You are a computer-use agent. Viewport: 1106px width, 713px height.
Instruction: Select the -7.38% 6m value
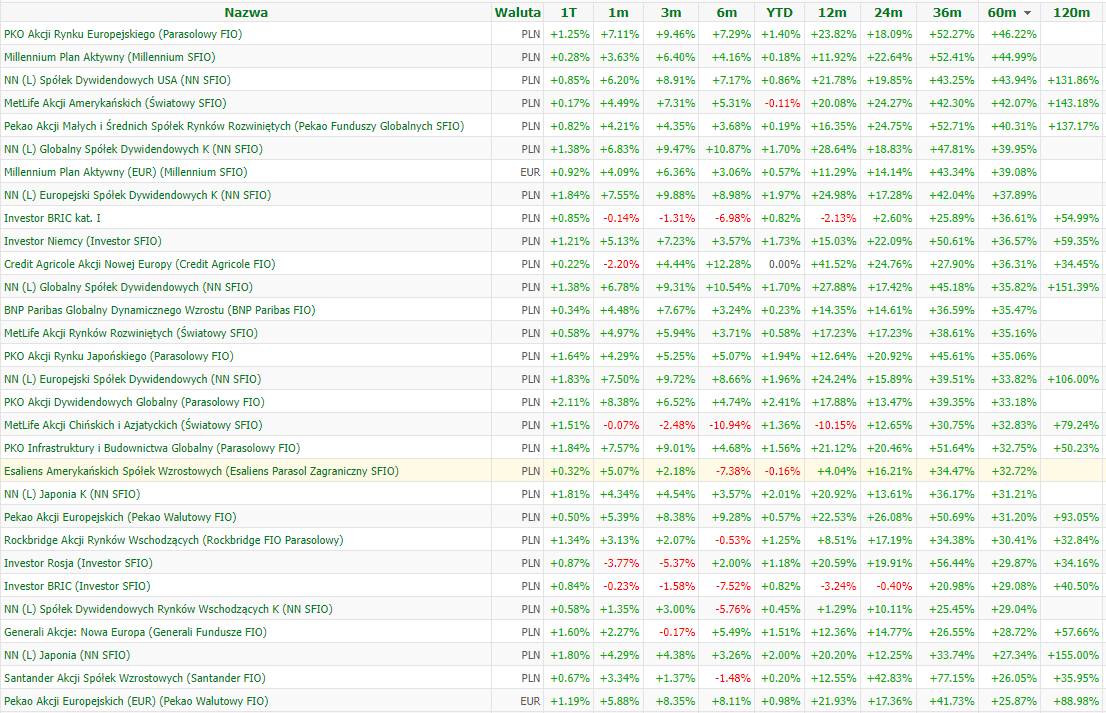(x=732, y=471)
